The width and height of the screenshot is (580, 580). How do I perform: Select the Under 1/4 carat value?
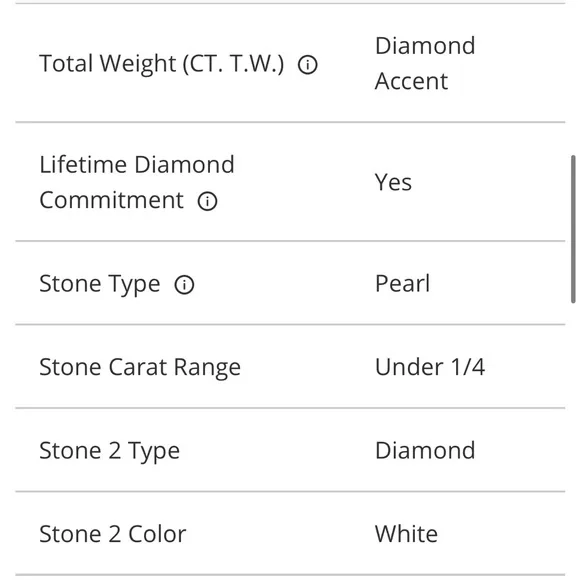pyautogui.click(x=430, y=367)
